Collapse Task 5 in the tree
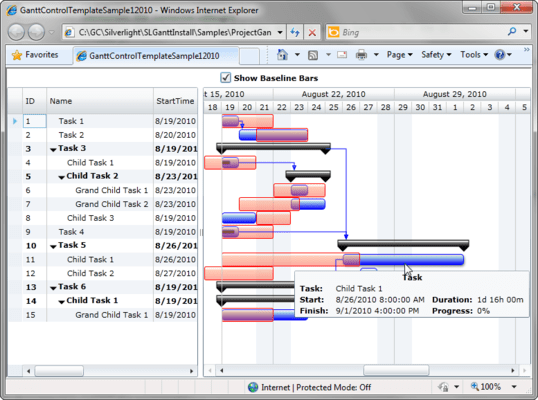Screen dimensions: 538x400 tap(53, 247)
